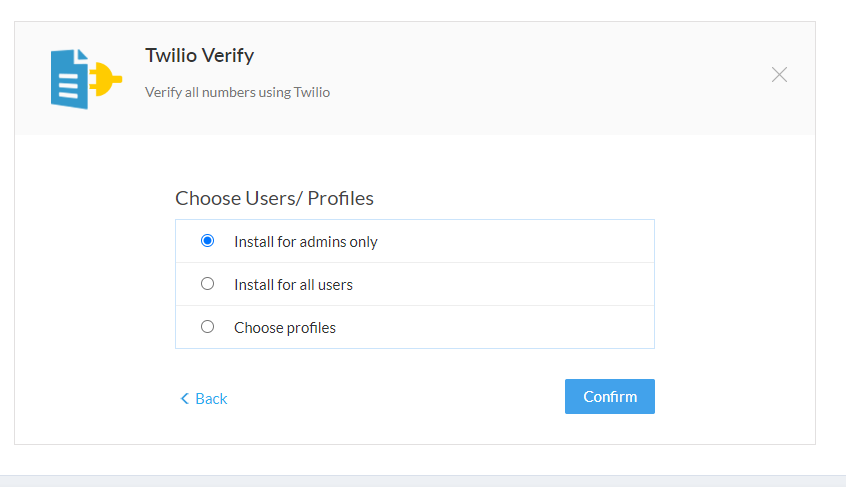Confirm the extension installation

click(x=610, y=396)
